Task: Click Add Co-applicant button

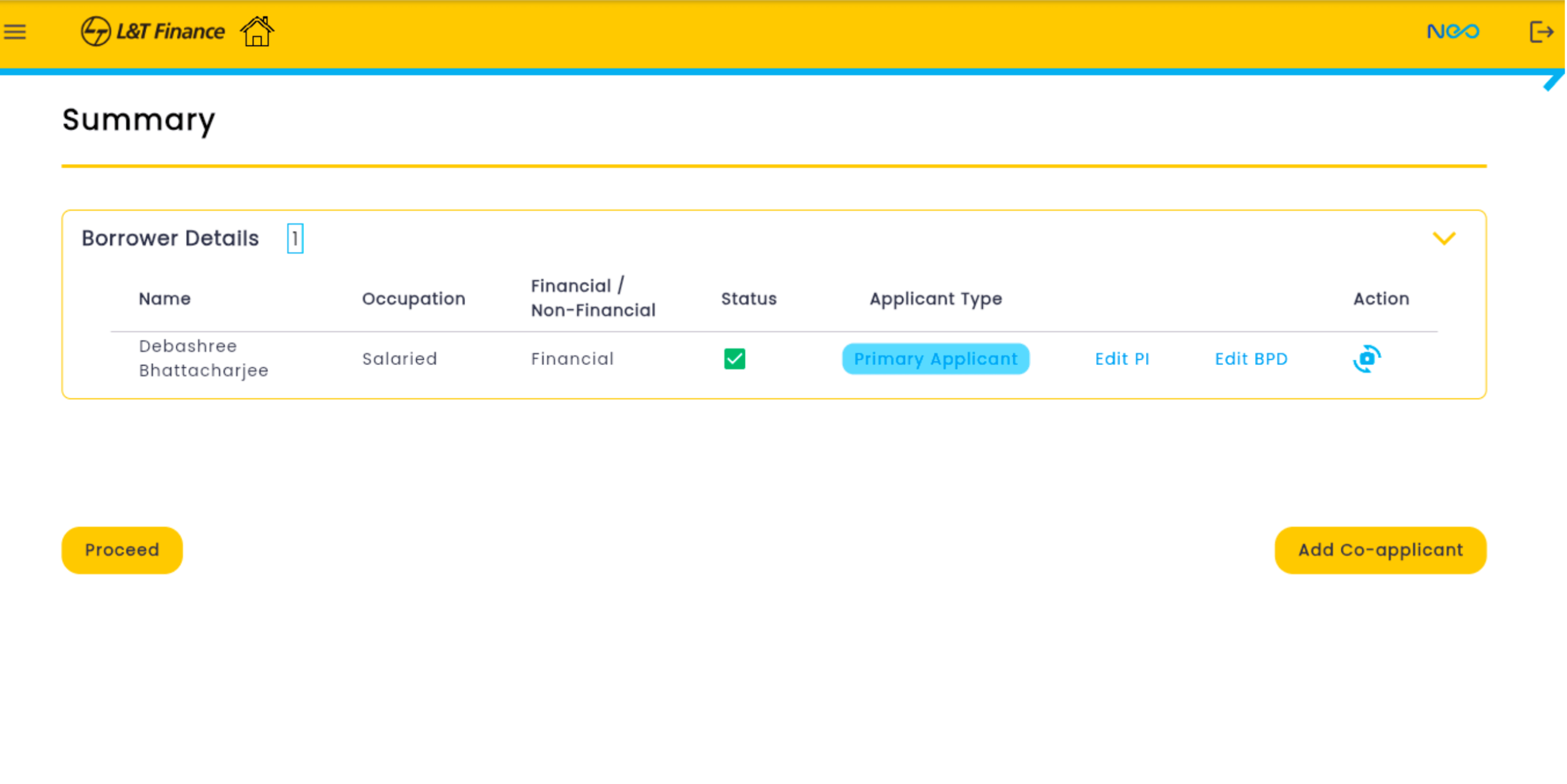Action: 1380,550
